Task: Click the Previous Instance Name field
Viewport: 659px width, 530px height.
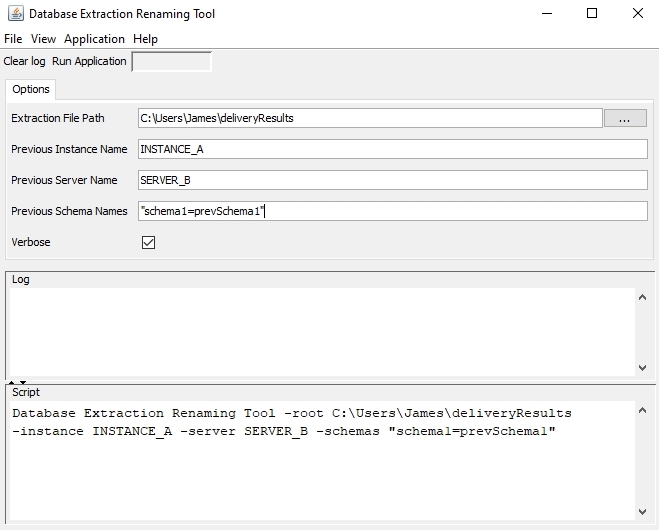Action: pos(393,149)
